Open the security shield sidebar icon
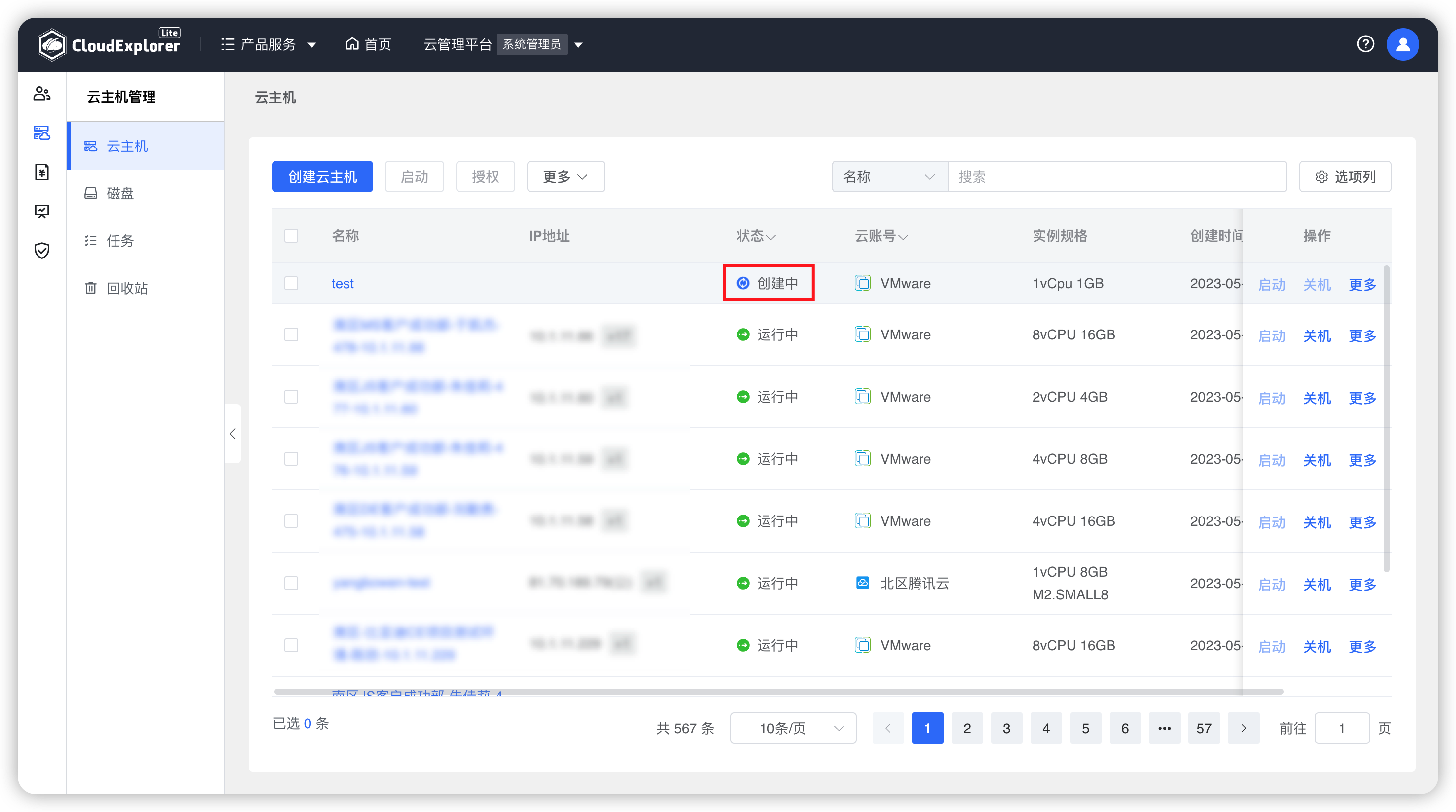Image resolution: width=1456 pixels, height=812 pixels. [42, 250]
